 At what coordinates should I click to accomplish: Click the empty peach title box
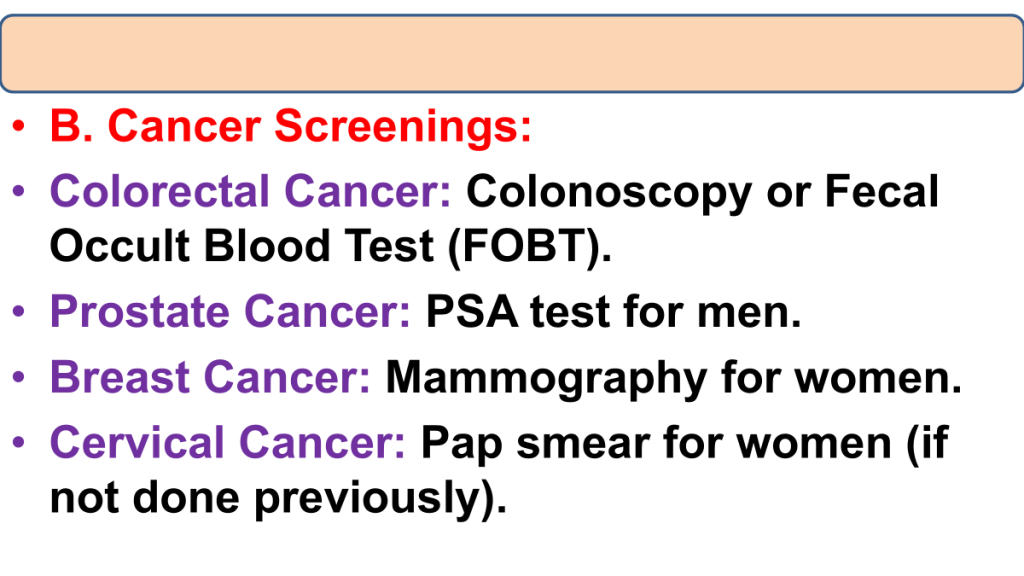point(512,53)
